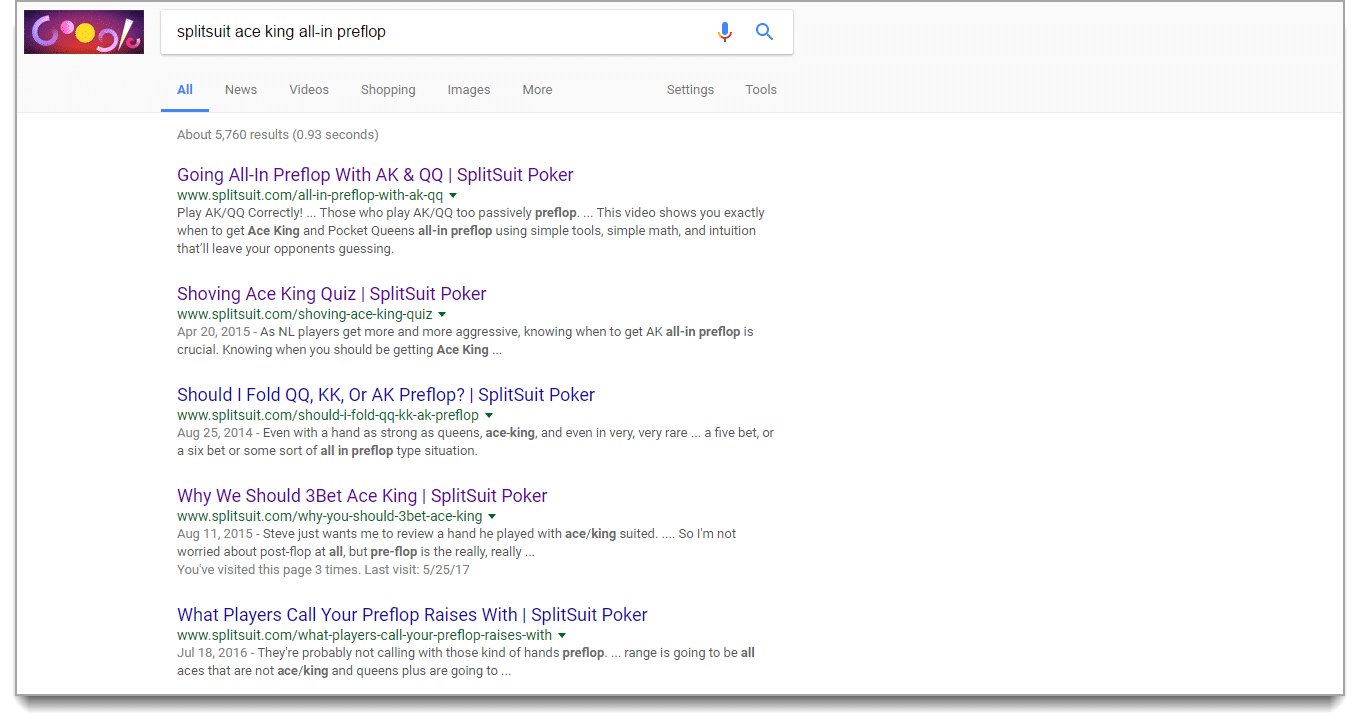Viewport: 1360px width, 726px height.
Task: Expand arrow beside what-players-call-your-preflop-raises-with URL
Action: [562, 635]
